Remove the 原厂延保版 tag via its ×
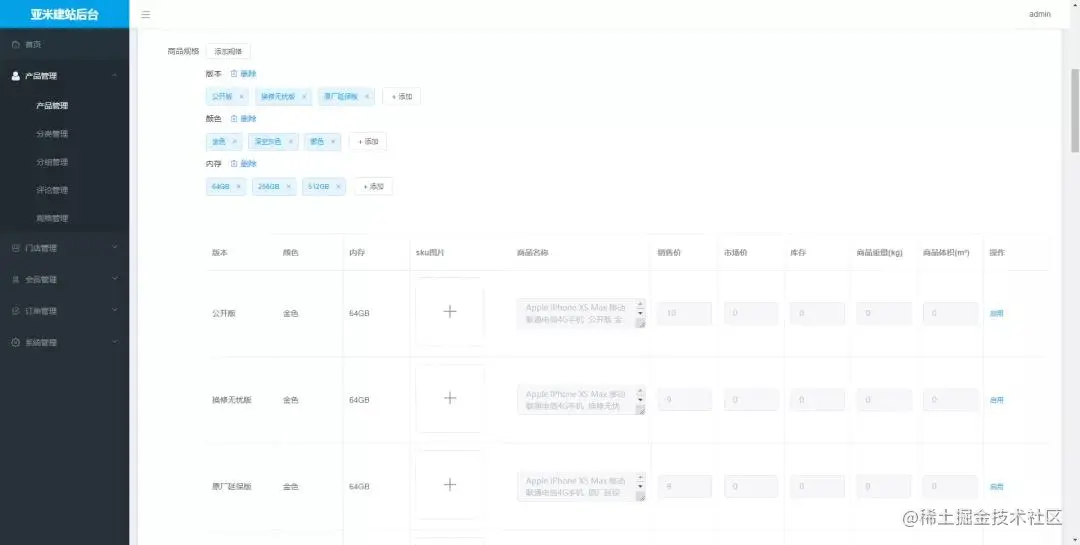1080x545 pixels. pos(367,96)
